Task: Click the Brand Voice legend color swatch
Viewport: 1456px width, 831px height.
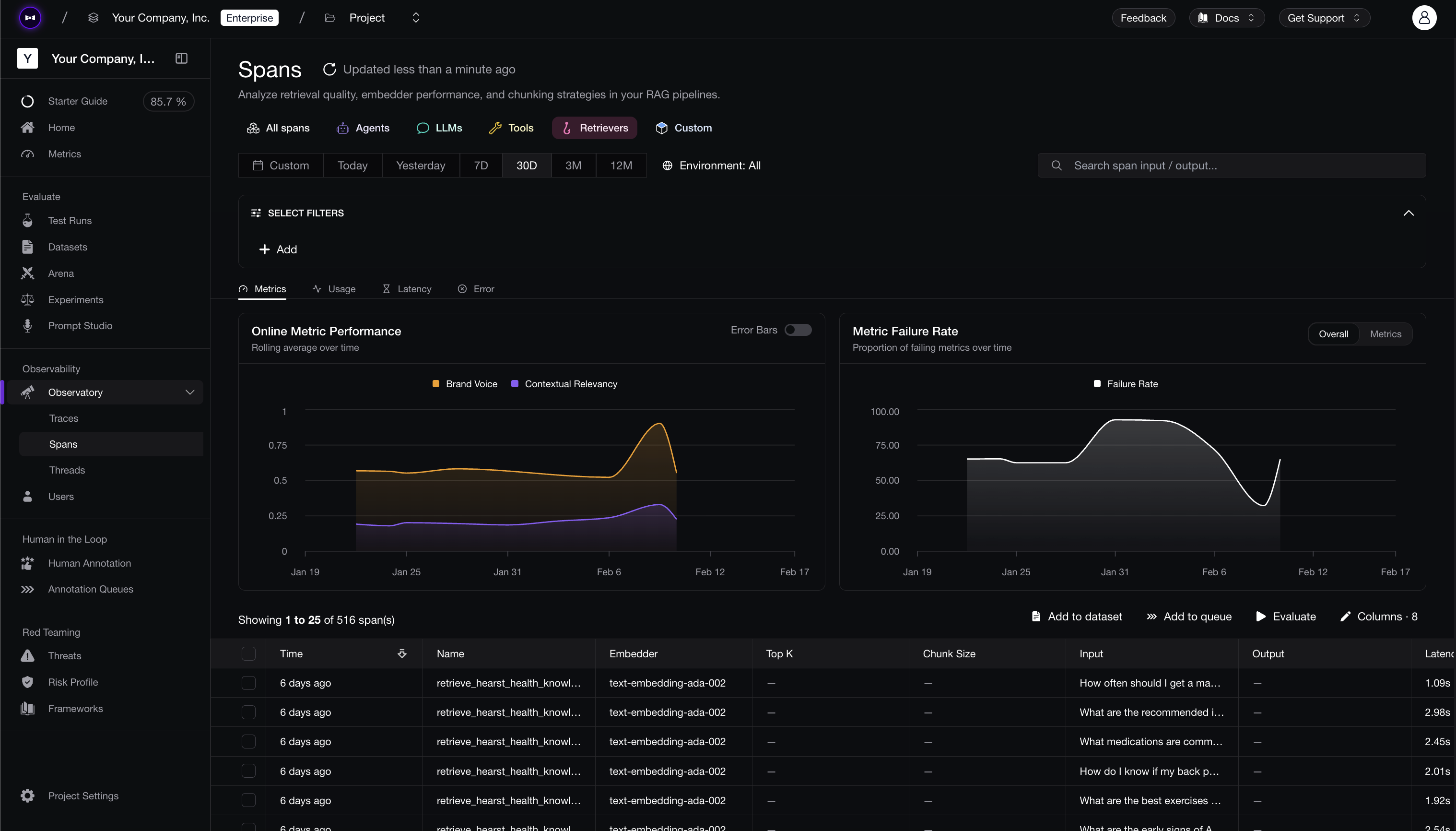Action: point(436,383)
